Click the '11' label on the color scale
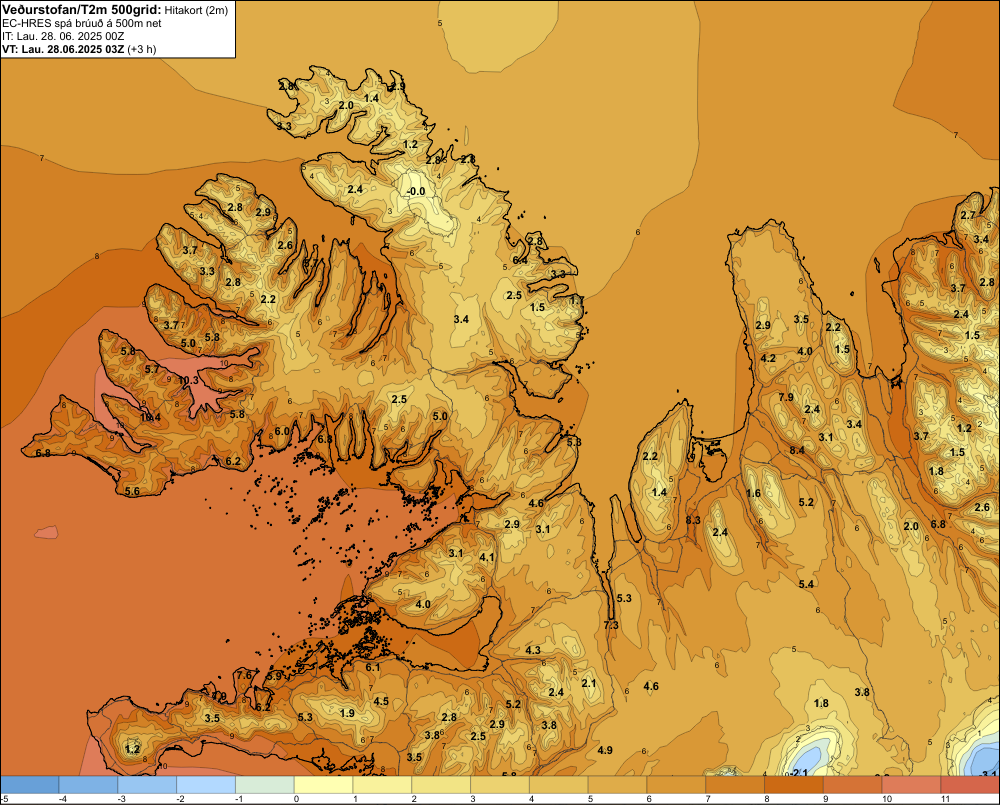The height and width of the screenshot is (805, 1000). coord(945,799)
